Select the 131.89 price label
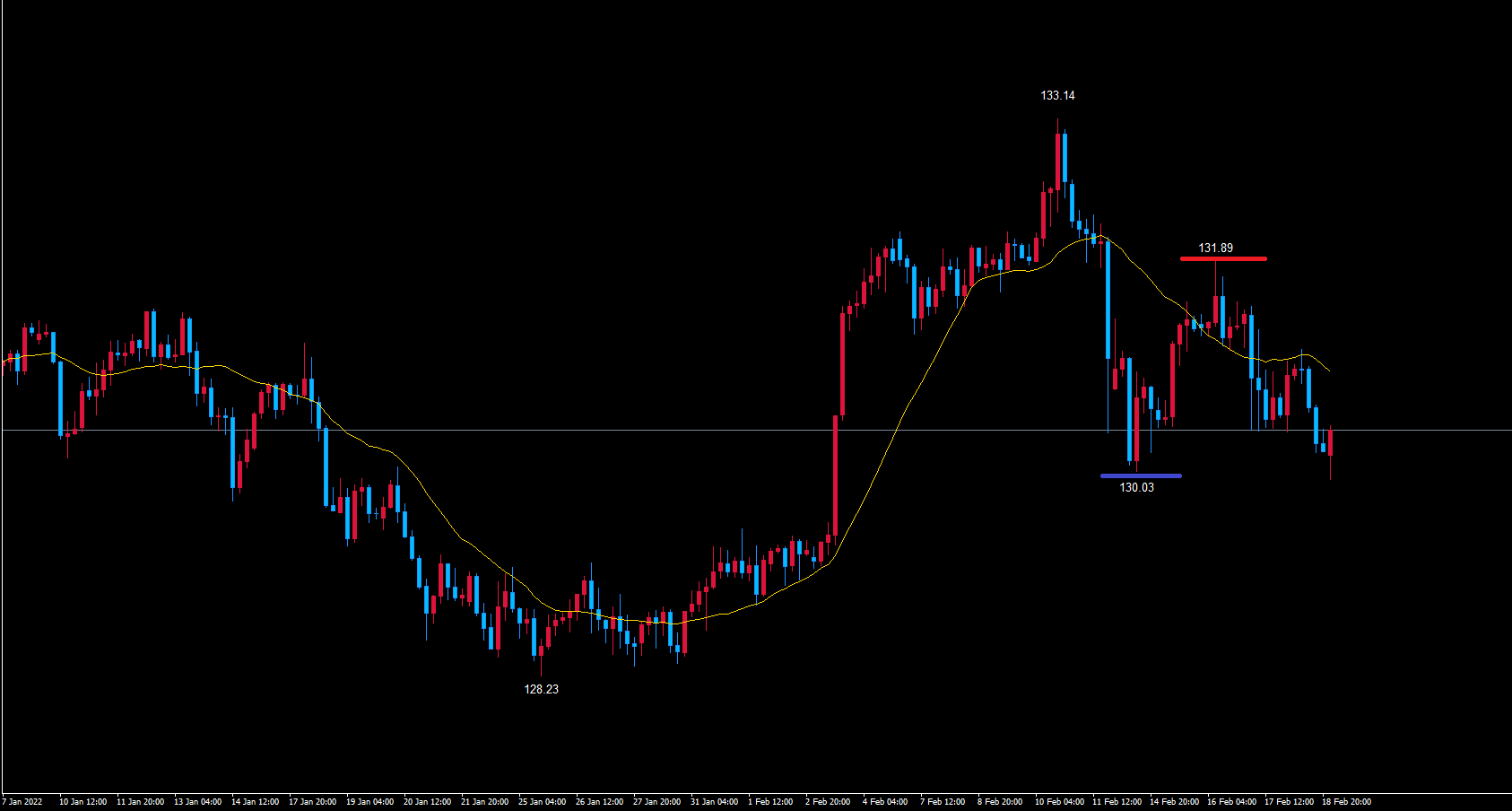 [1215, 248]
